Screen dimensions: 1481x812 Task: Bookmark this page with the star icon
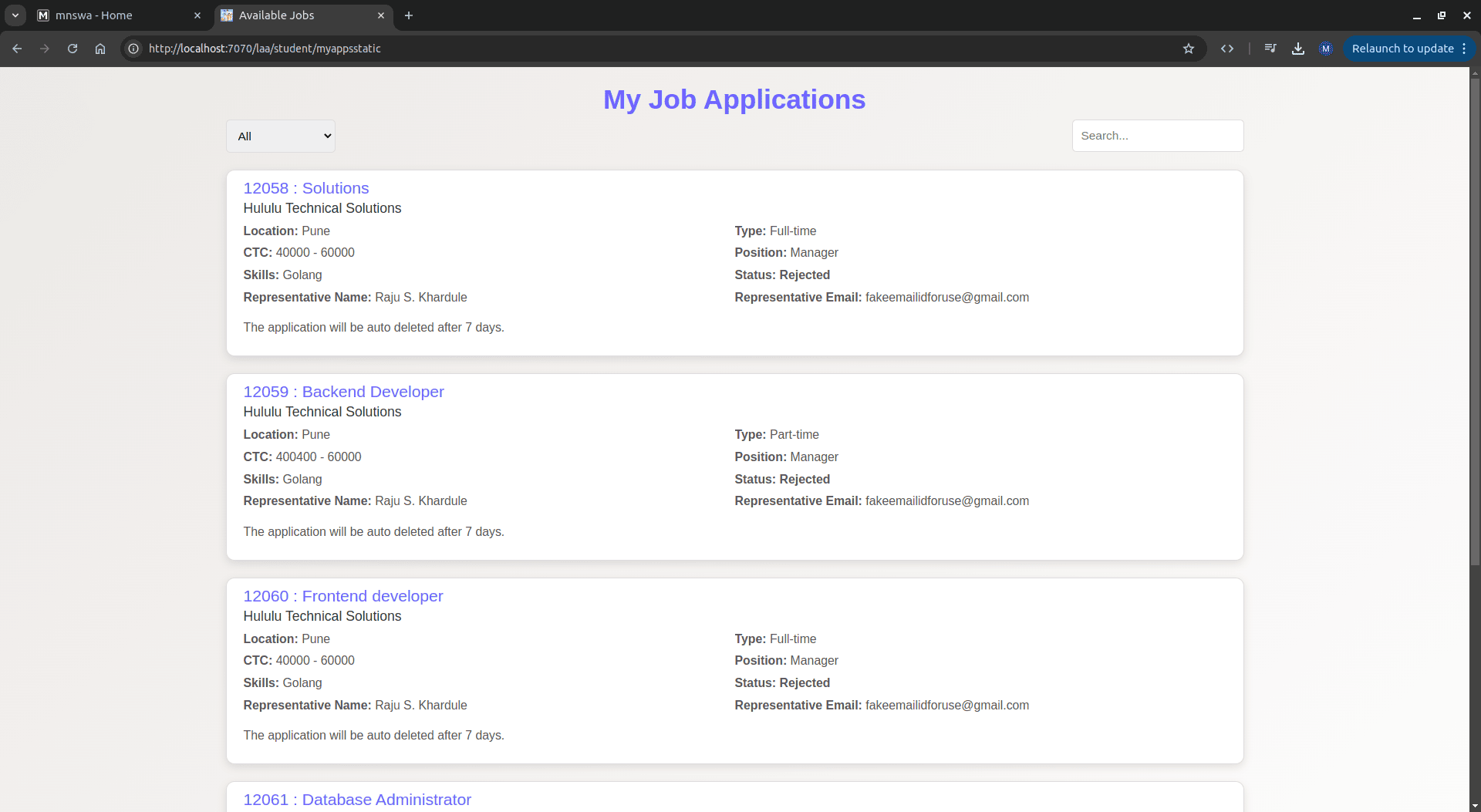(1189, 49)
